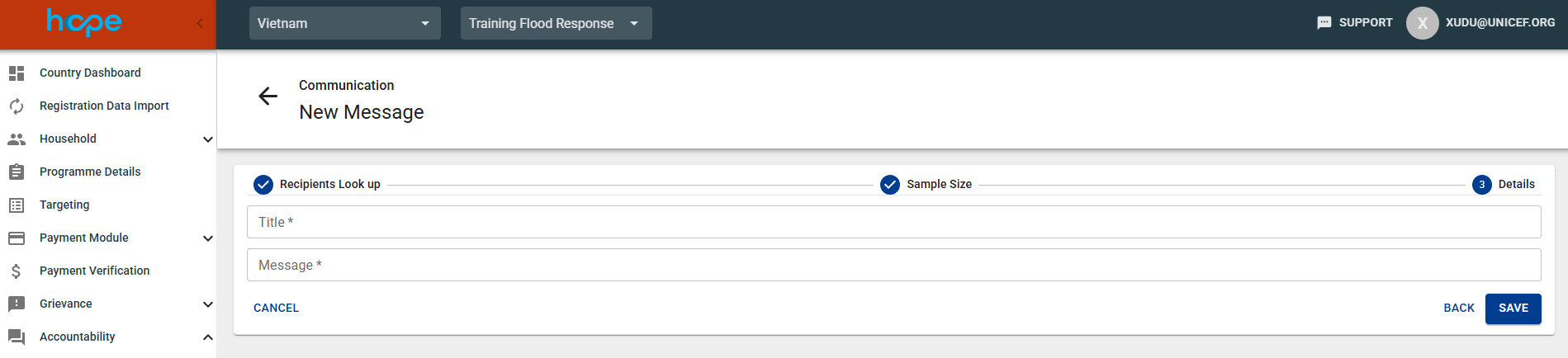
Task: Click the Support chat bubble icon
Action: pyautogui.click(x=1324, y=23)
